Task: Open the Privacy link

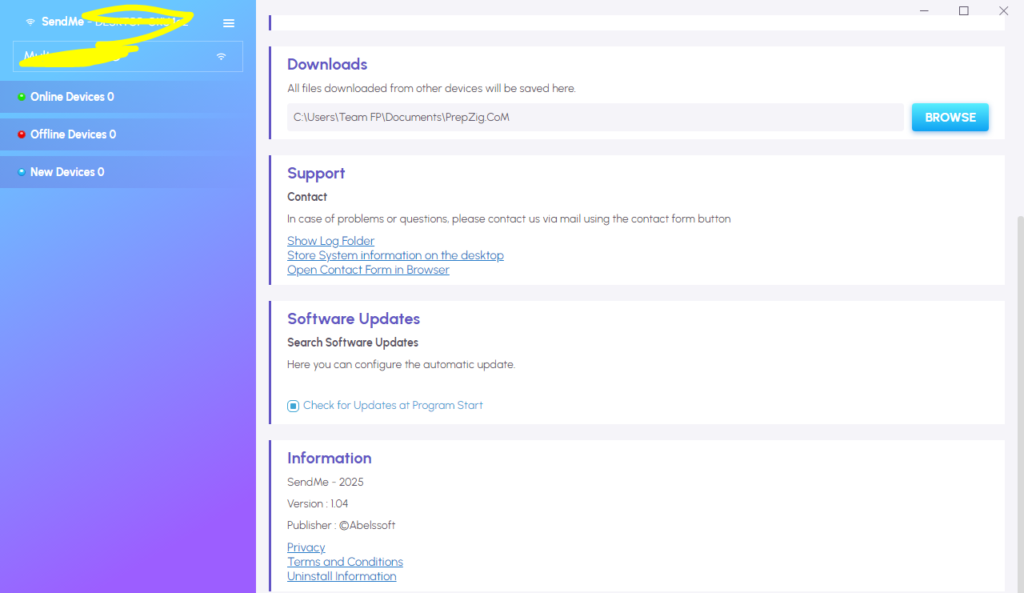Action: [x=306, y=547]
